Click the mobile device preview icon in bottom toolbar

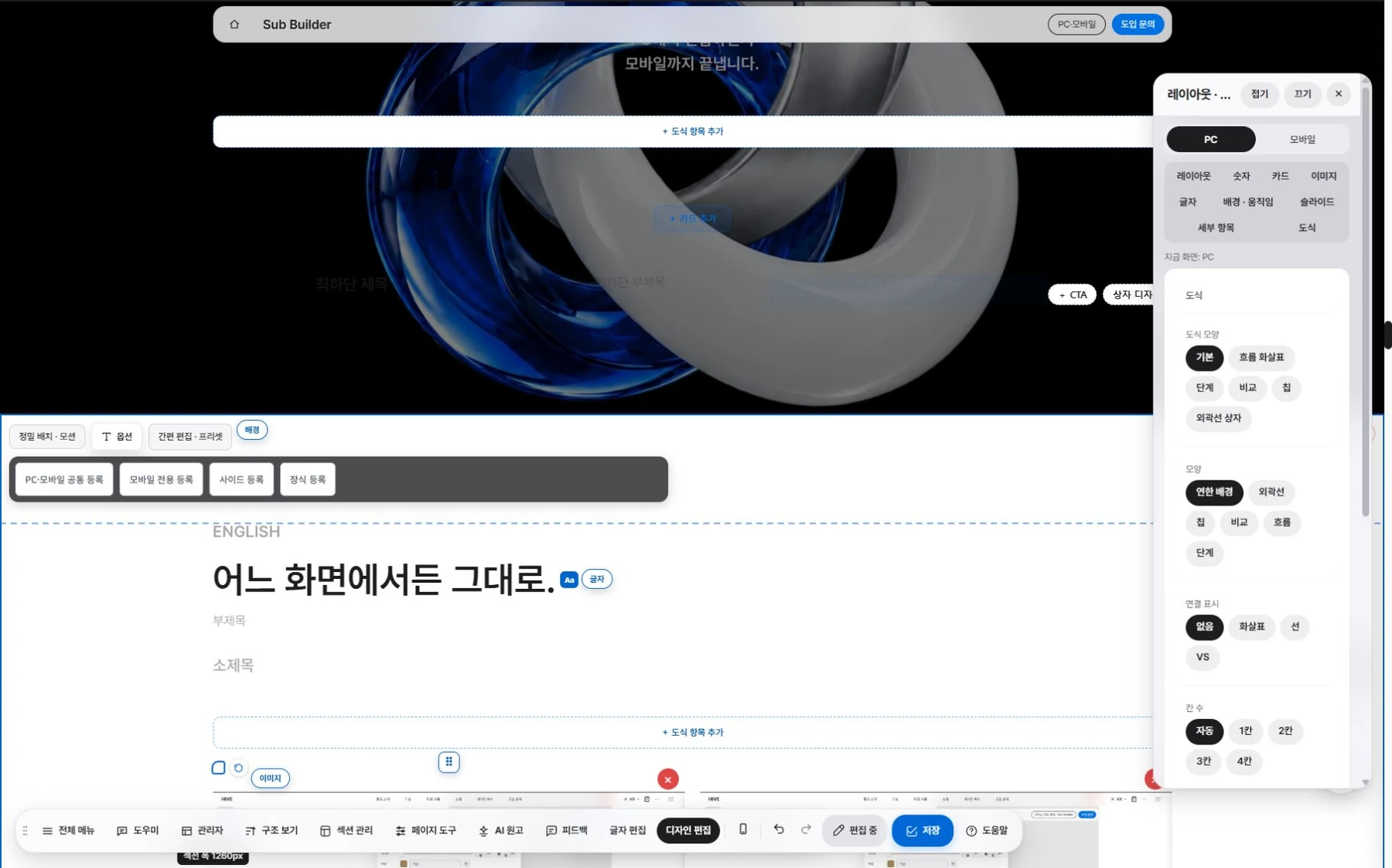pos(742,829)
